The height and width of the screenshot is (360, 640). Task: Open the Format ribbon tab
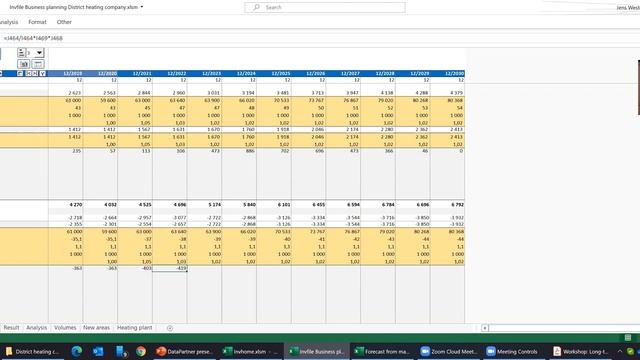(x=37, y=22)
